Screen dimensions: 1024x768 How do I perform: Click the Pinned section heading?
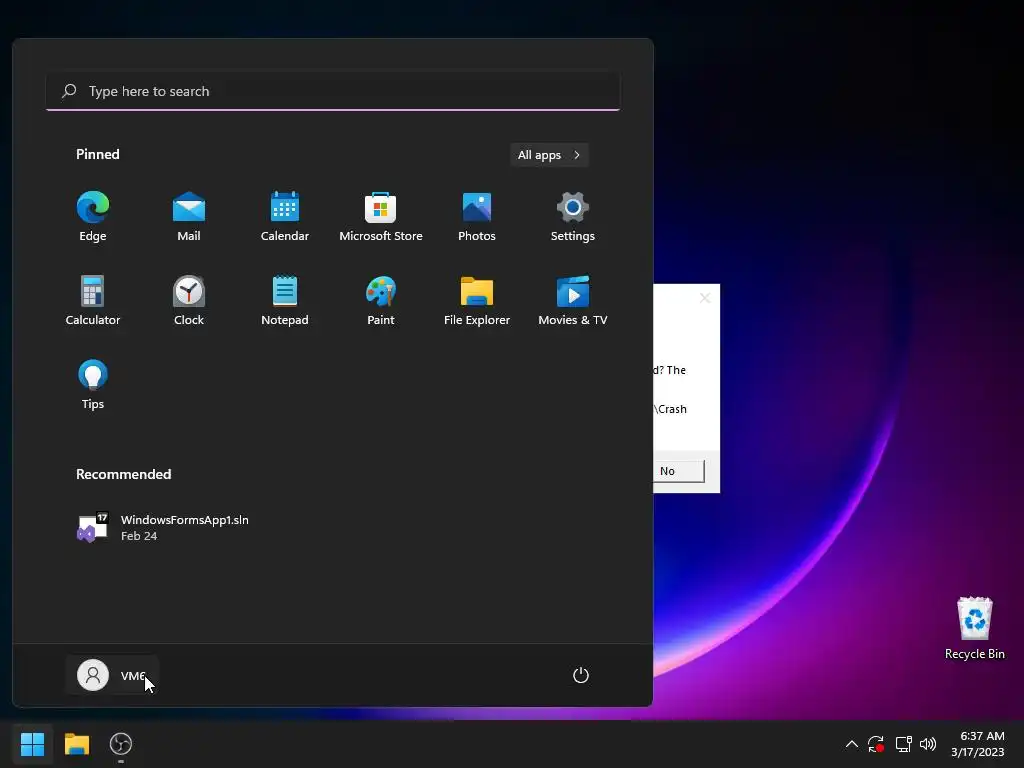click(x=97, y=154)
